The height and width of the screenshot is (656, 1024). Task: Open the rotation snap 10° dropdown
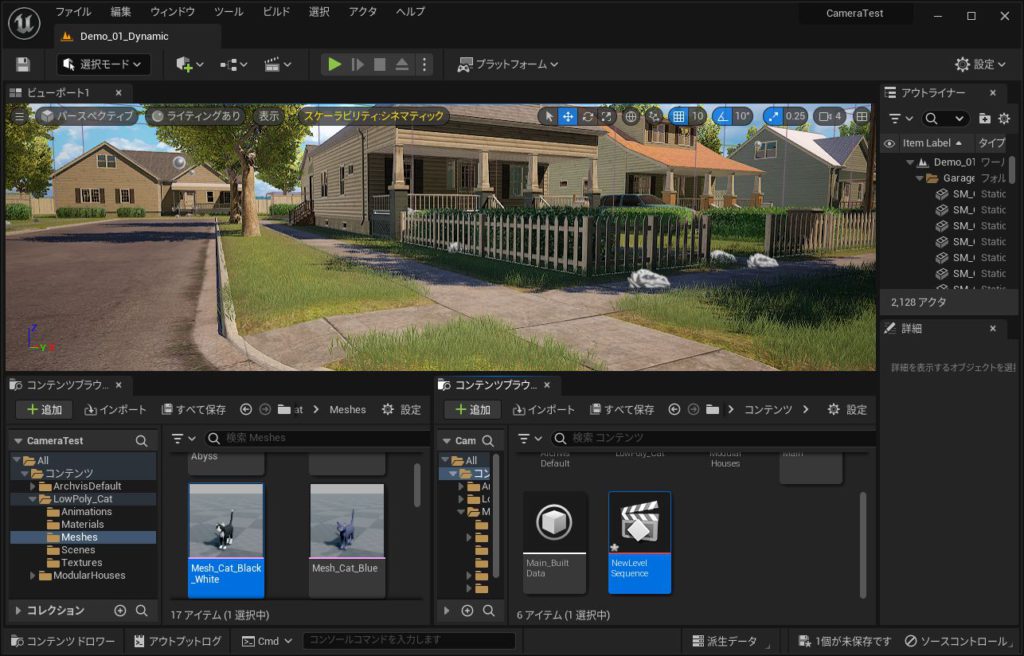point(742,116)
